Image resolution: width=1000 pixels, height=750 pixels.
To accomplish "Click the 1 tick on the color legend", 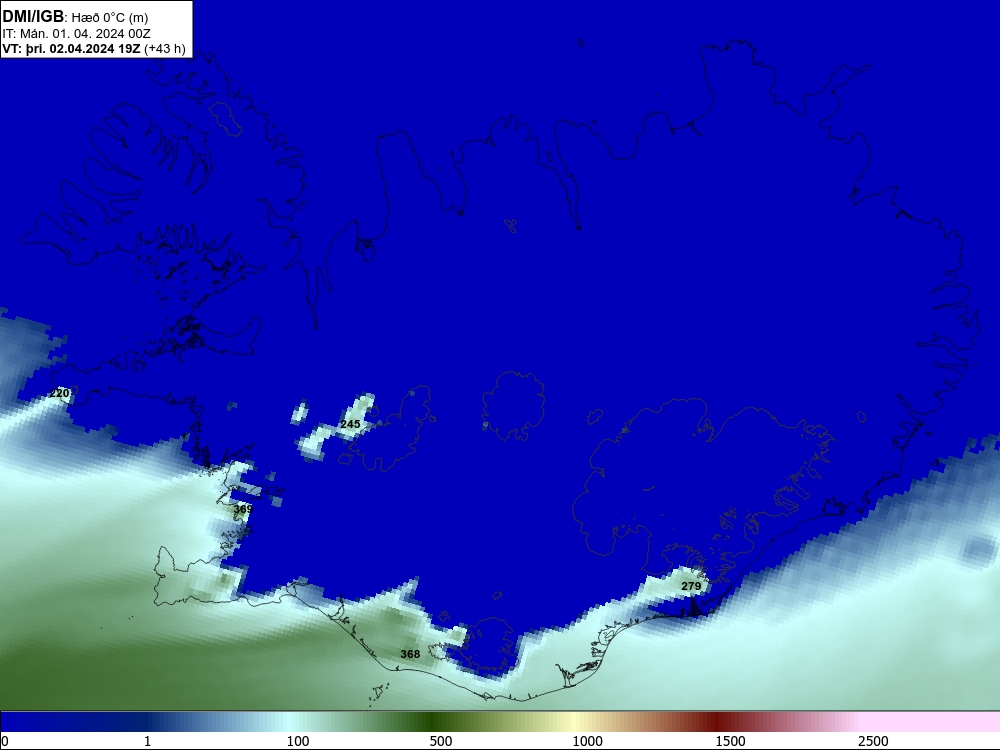I will pyautogui.click(x=147, y=741).
